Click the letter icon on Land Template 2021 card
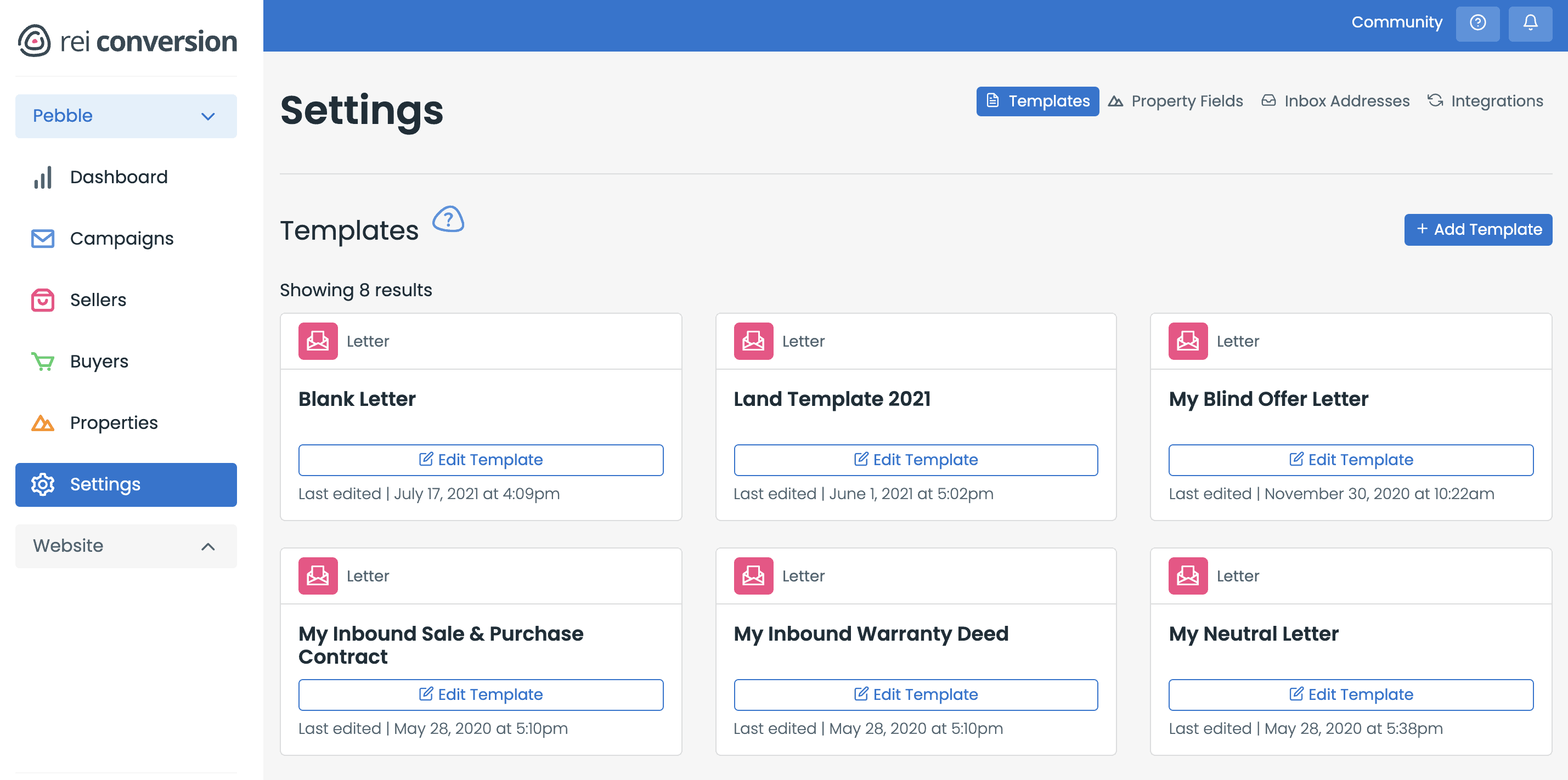 (x=753, y=341)
